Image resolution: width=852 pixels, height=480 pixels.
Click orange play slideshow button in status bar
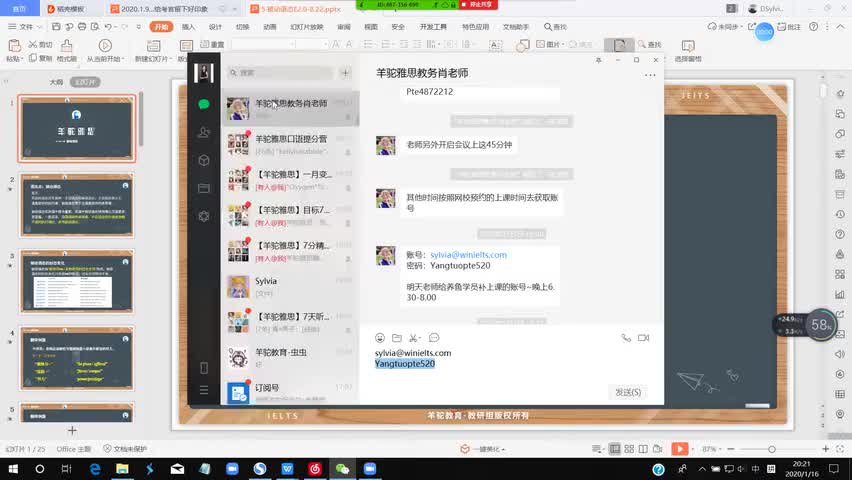point(679,448)
